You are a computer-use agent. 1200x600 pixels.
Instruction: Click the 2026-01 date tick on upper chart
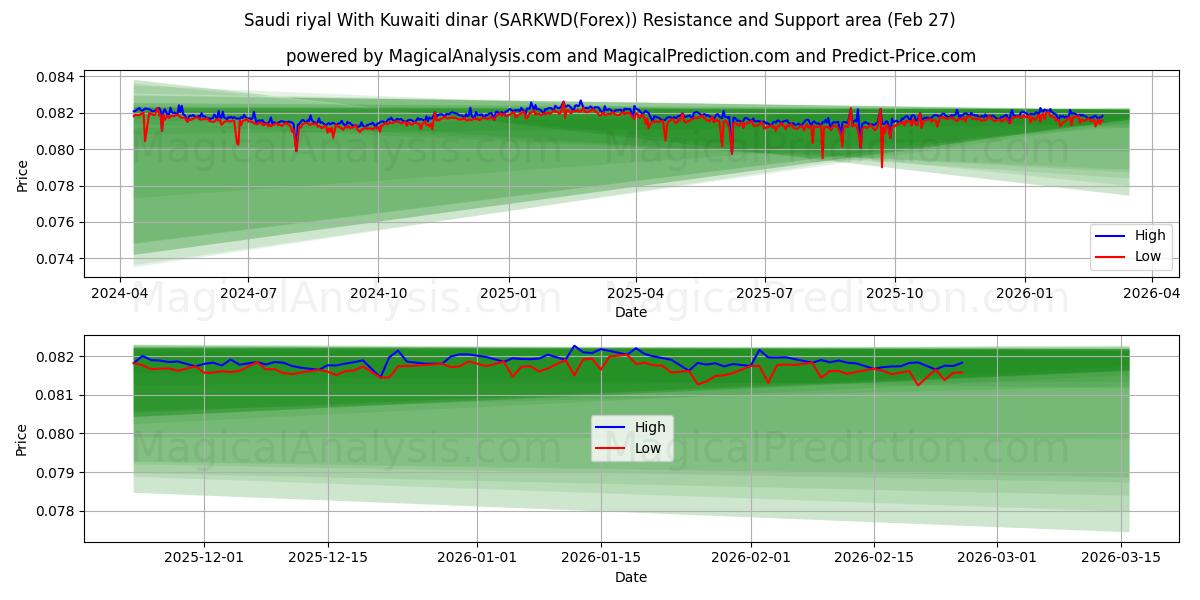pos(1025,293)
